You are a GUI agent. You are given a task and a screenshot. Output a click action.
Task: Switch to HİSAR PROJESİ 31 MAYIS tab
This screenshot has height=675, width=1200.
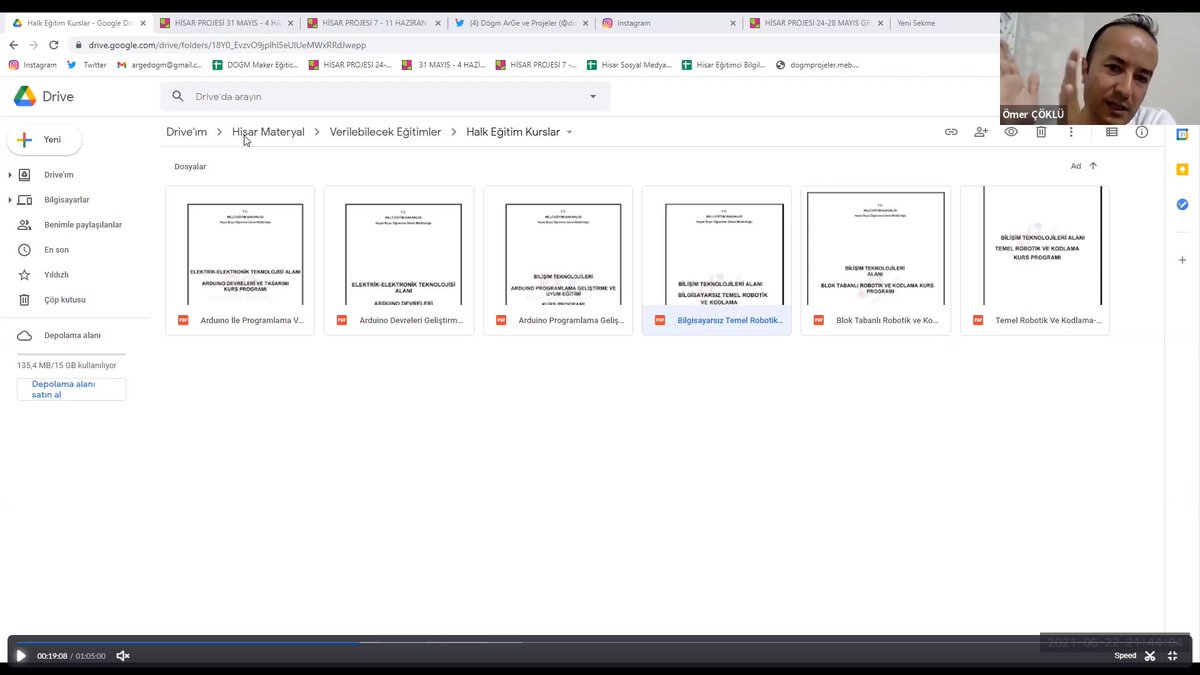click(x=225, y=23)
